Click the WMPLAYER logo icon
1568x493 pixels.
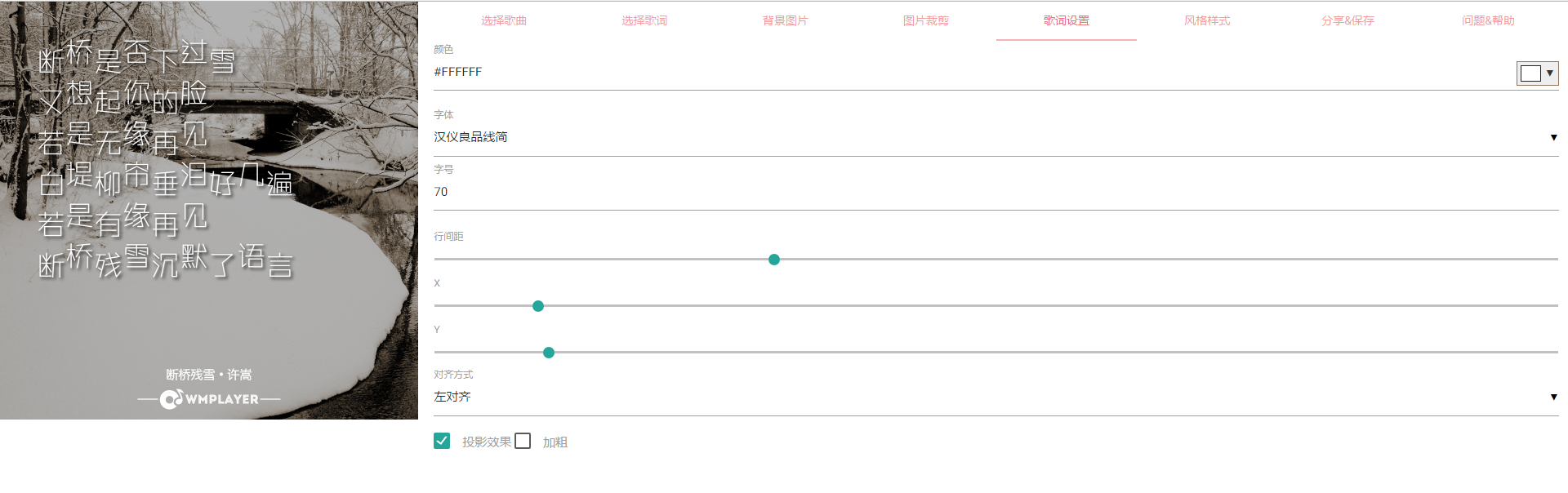(171, 399)
